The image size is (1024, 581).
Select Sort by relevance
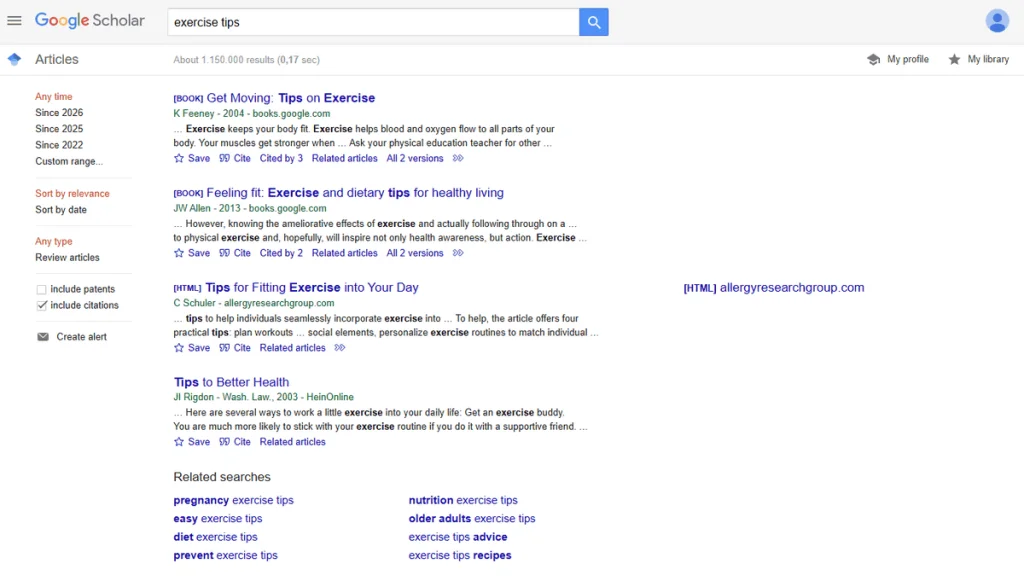[x=72, y=193]
